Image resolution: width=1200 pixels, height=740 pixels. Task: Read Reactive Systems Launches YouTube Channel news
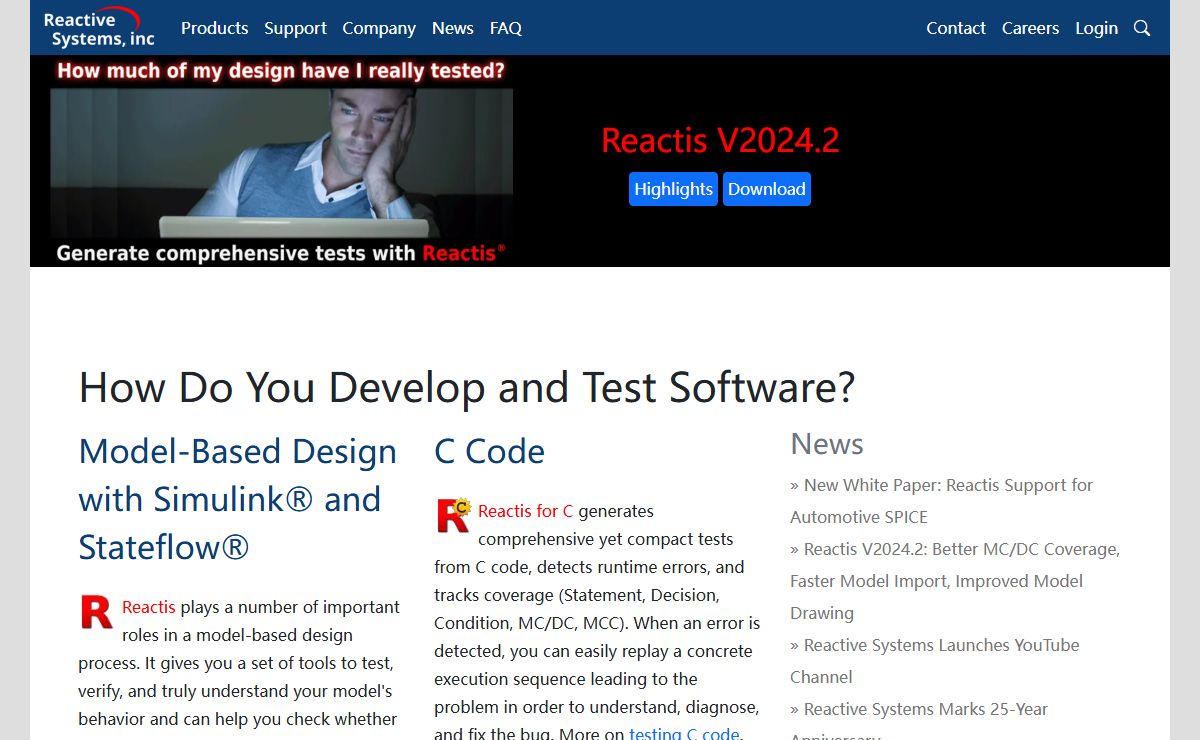point(935,661)
